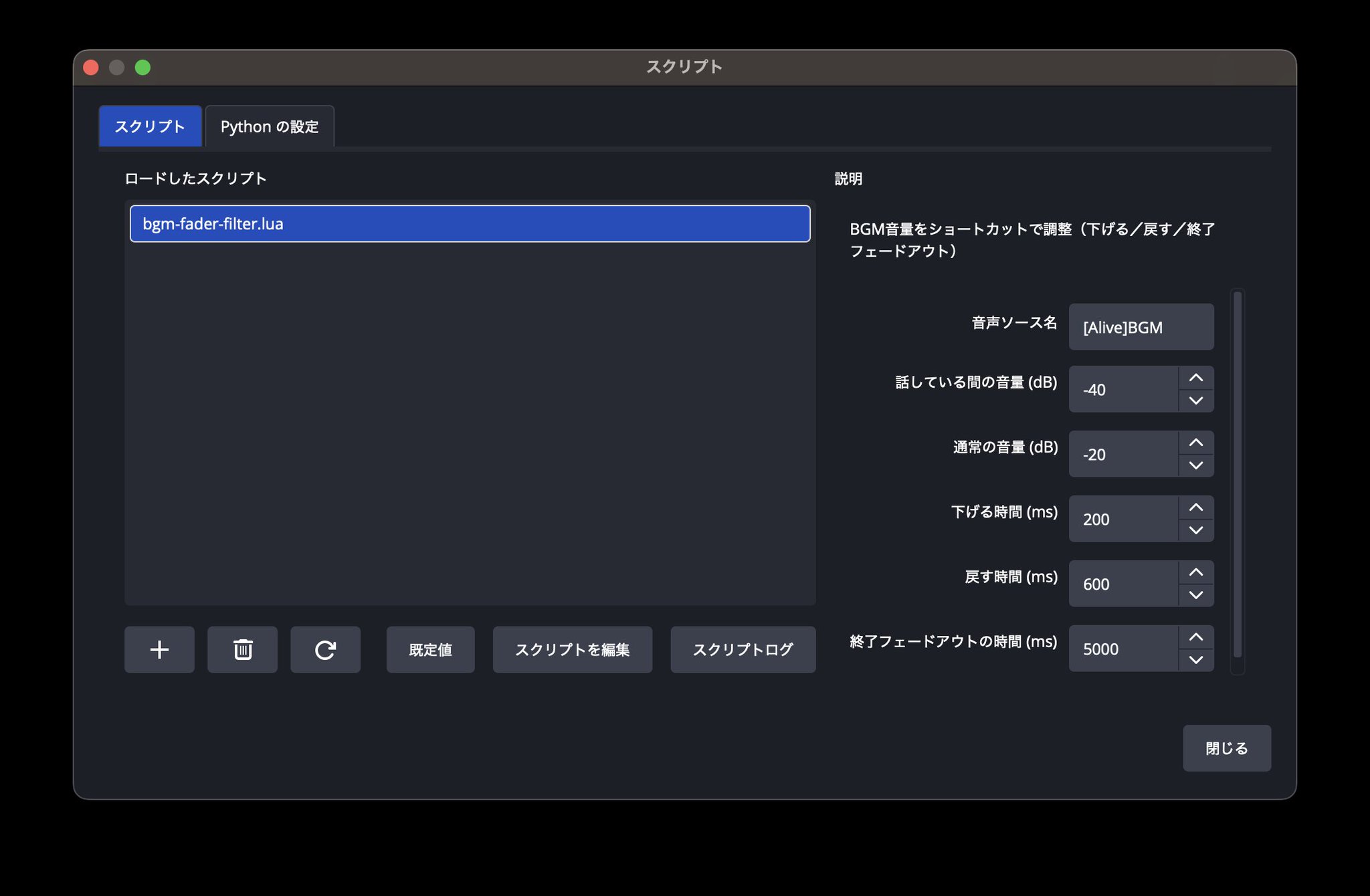Click the properties panel vertical scrollbar
1370x896 pixels.
1237,475
